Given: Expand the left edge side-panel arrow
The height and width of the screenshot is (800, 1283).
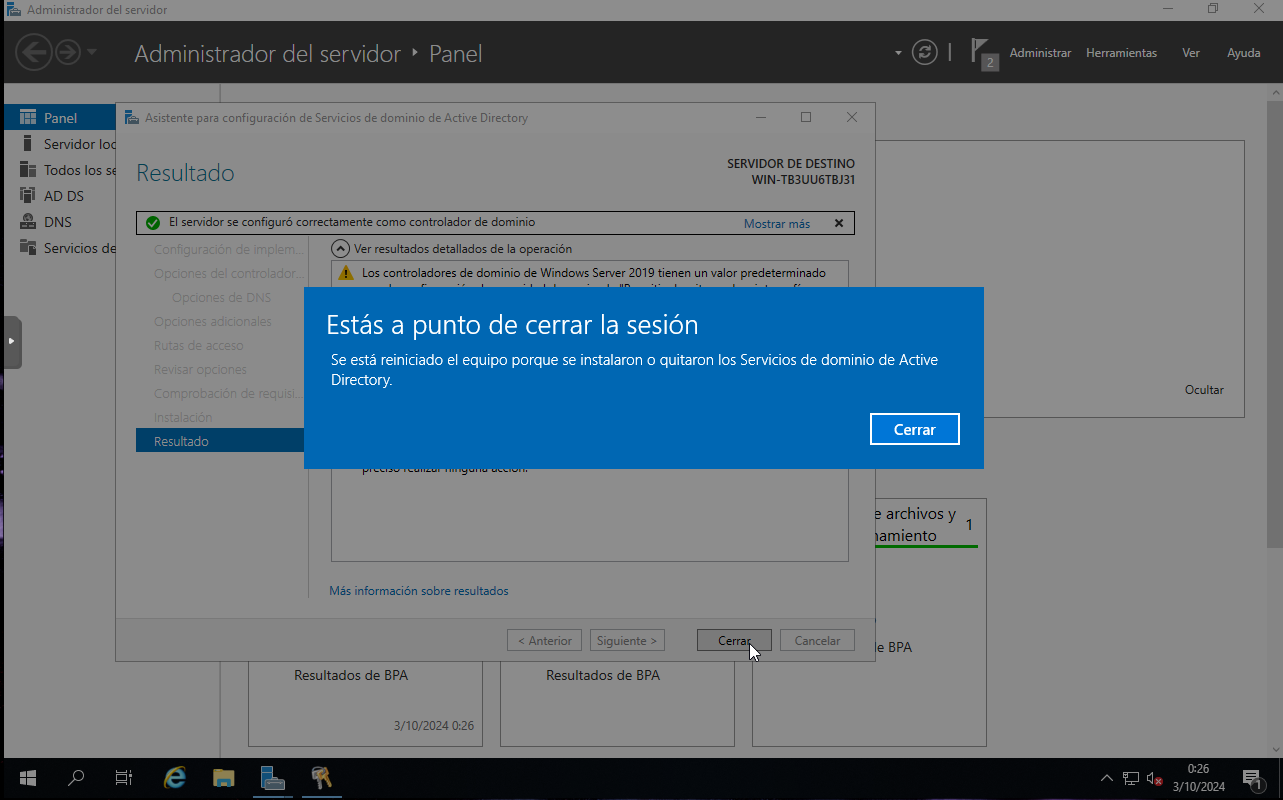Looking at the screenshot, I should [x=12, y=342].
